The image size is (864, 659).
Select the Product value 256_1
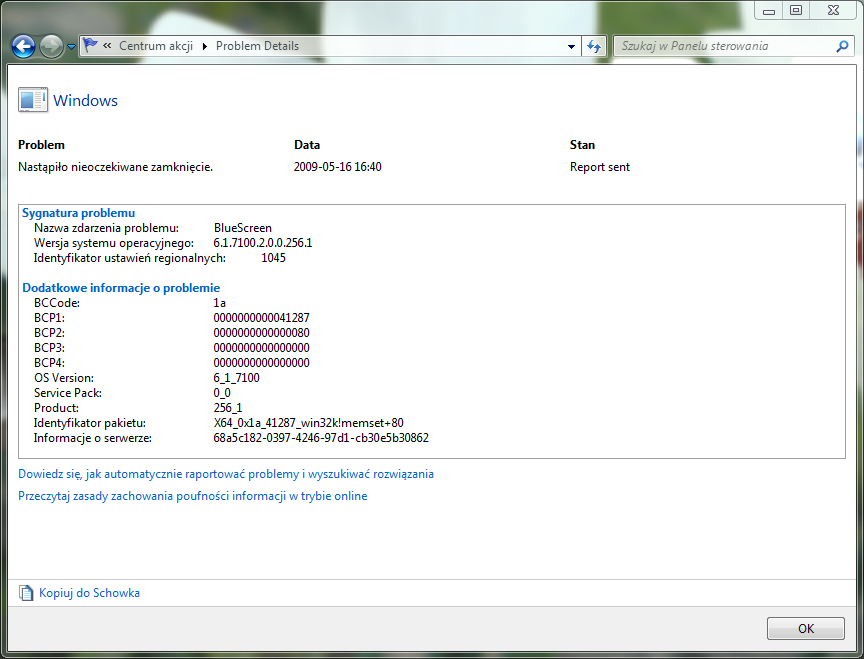point(228,408)
